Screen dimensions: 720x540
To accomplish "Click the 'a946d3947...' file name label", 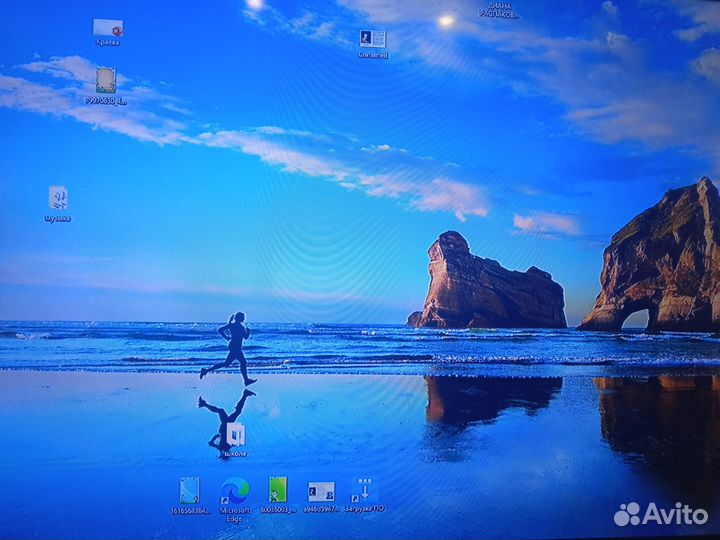I will pyautogui.click(x=321, y=510).
